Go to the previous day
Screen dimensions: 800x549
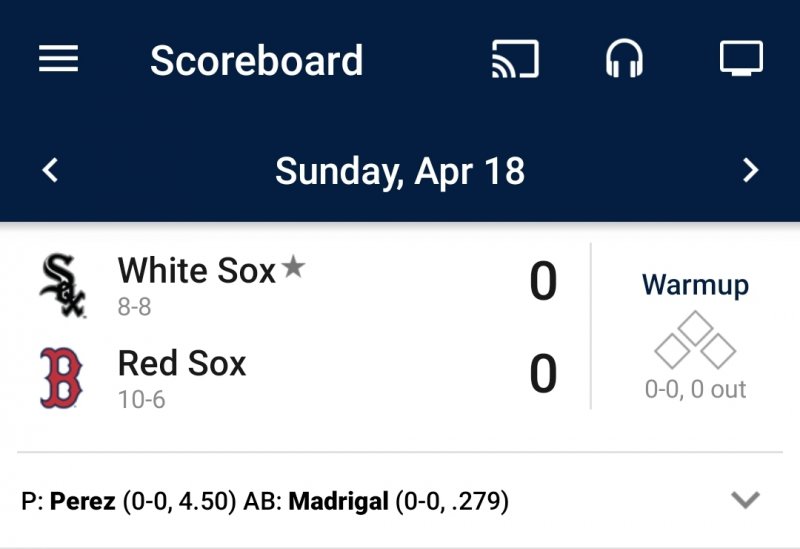[50, 171]
